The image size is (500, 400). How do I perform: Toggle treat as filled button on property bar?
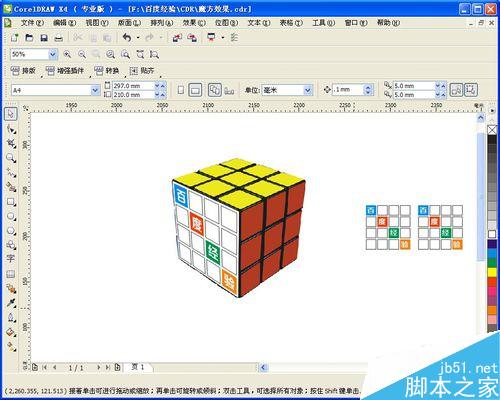coord(456,90)
